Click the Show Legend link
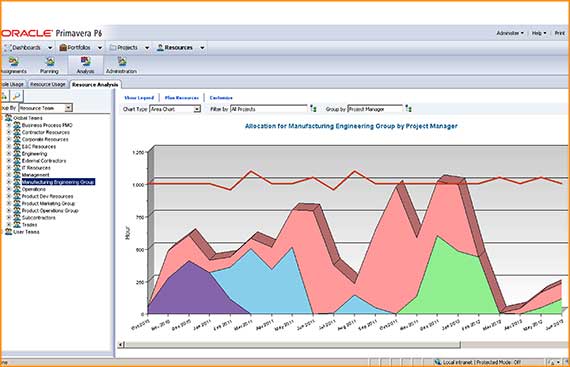This screenshot has width=570, height=367. (139, 98)
